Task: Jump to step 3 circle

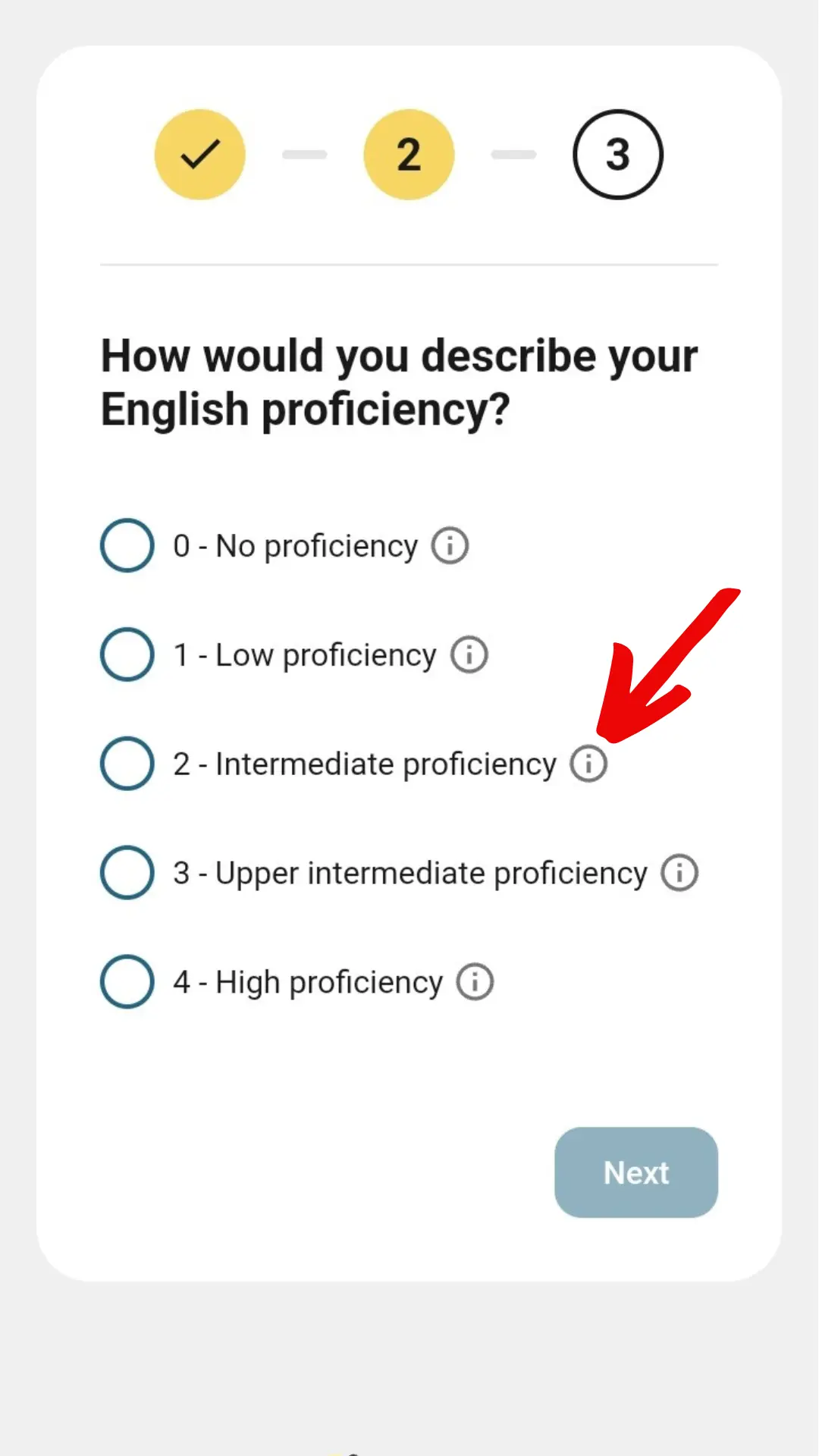Action: pos(618,155)
